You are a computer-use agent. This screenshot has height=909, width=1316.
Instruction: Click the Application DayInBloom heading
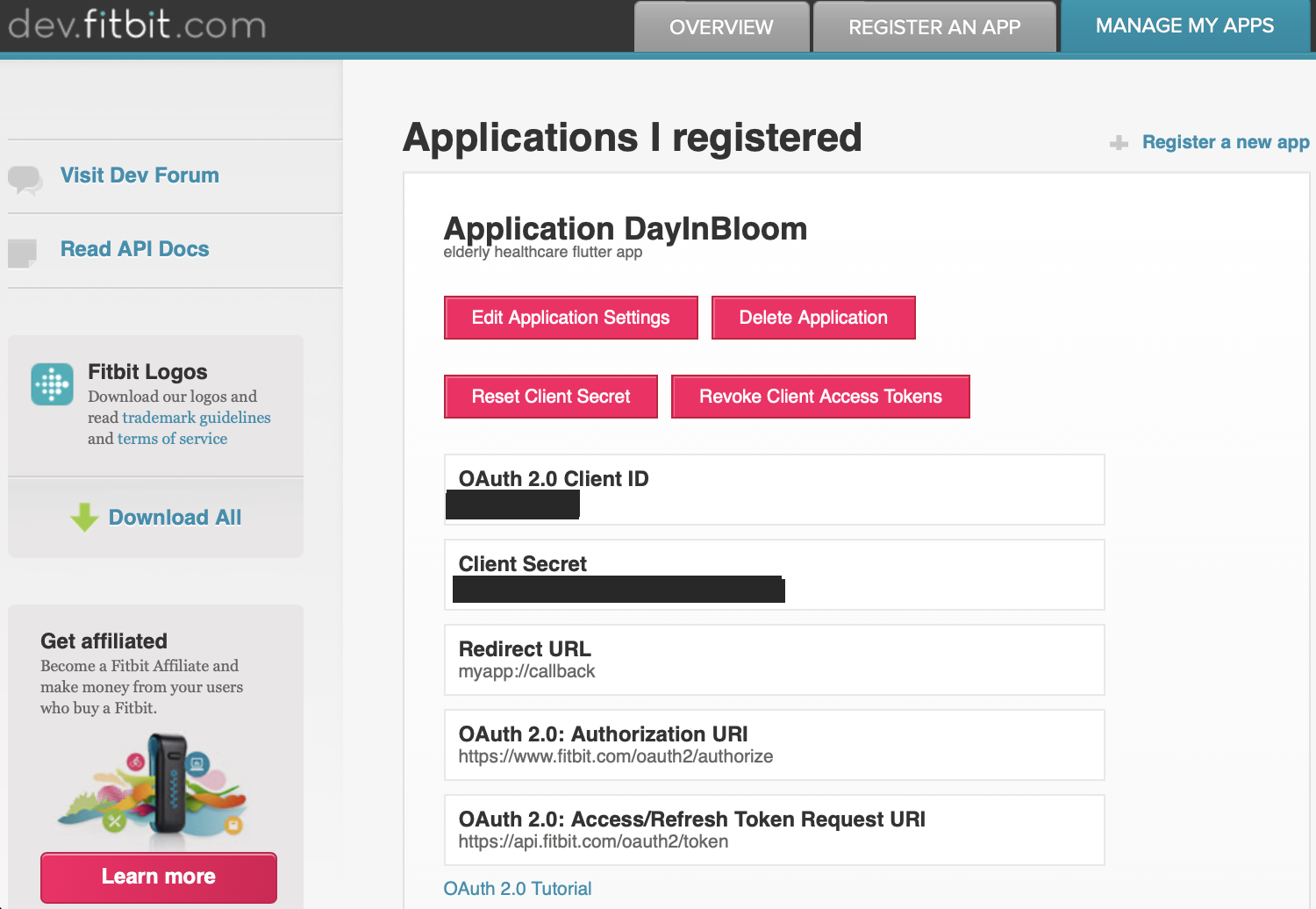(x=626, y=228)
